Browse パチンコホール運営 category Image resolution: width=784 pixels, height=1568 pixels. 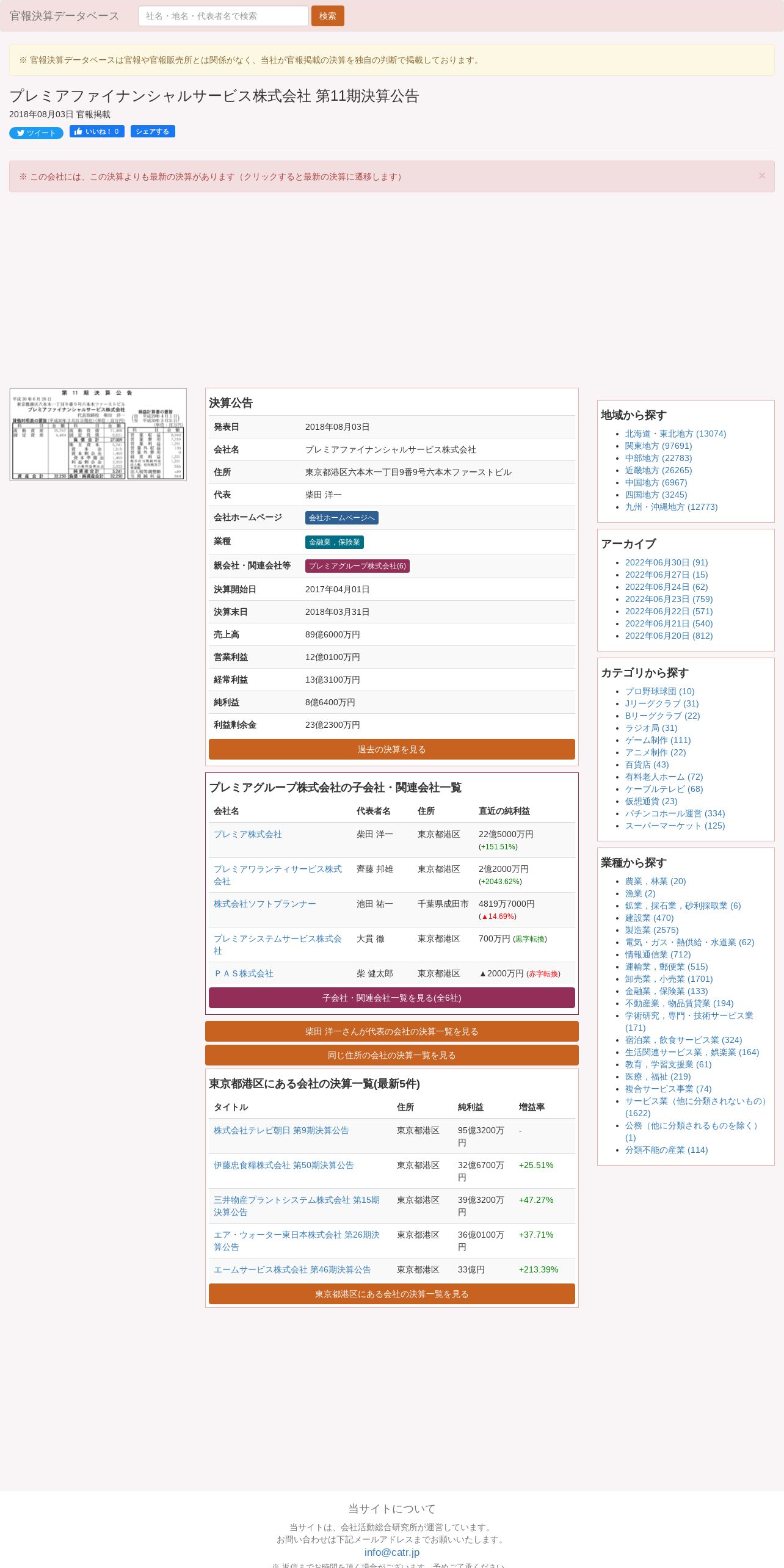pos(675,813)
